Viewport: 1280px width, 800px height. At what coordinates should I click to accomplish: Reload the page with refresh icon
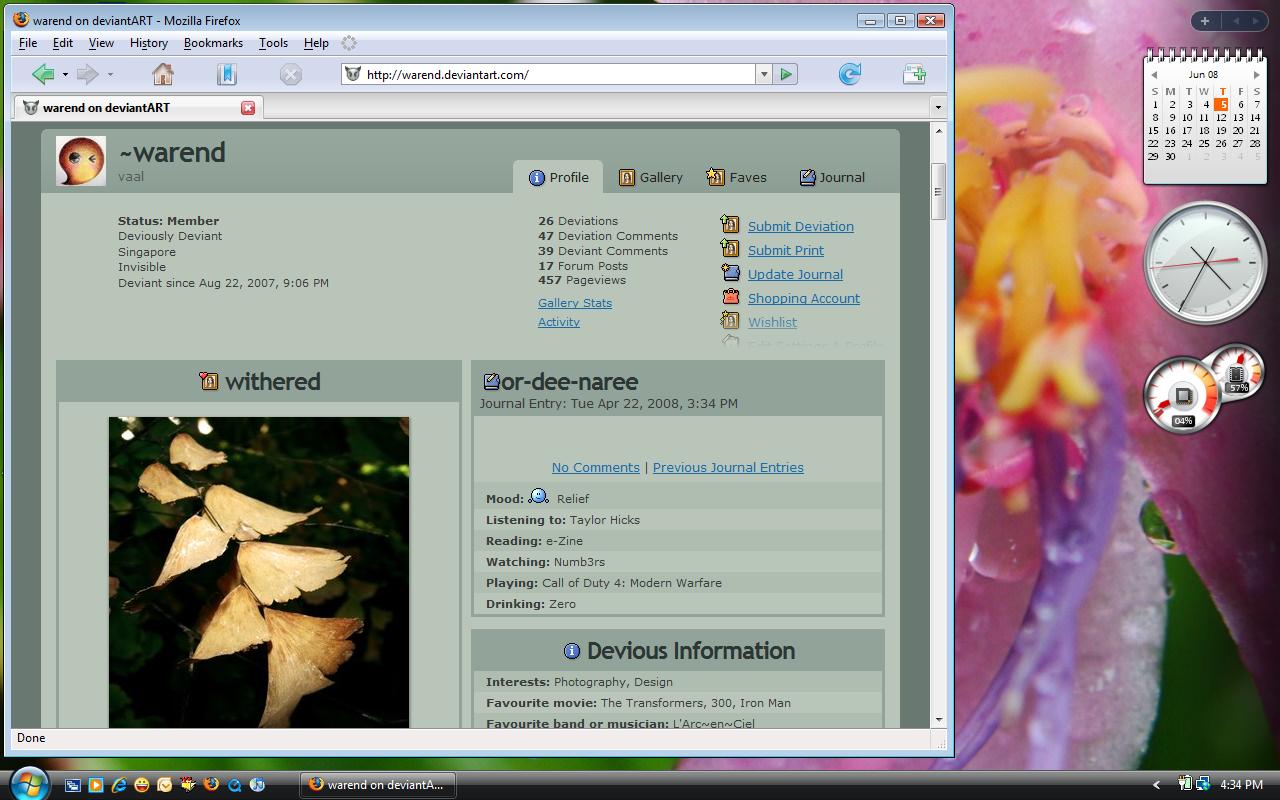pos(850,74)
